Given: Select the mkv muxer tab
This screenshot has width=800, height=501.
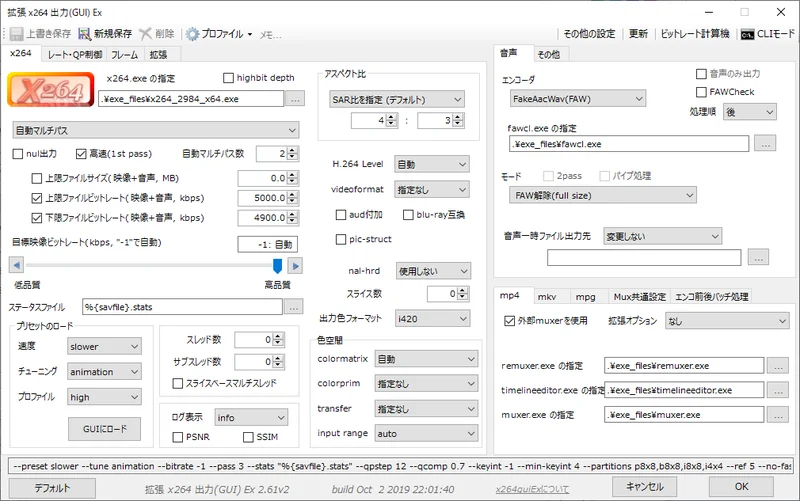Looking at the screenshot, I should pos(547,296).
